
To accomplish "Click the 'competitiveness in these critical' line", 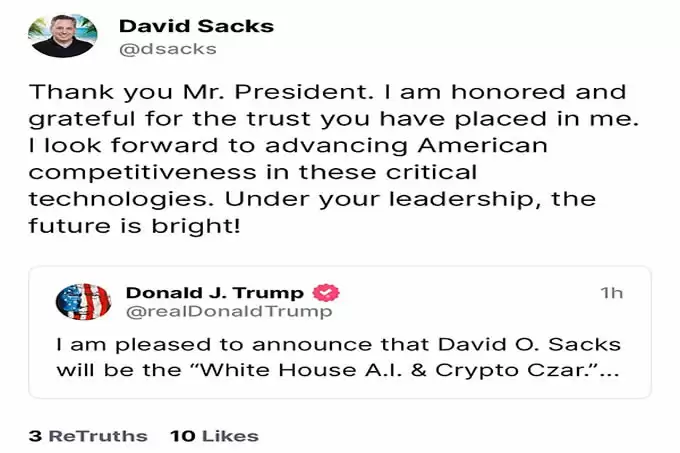I will 253,172.
